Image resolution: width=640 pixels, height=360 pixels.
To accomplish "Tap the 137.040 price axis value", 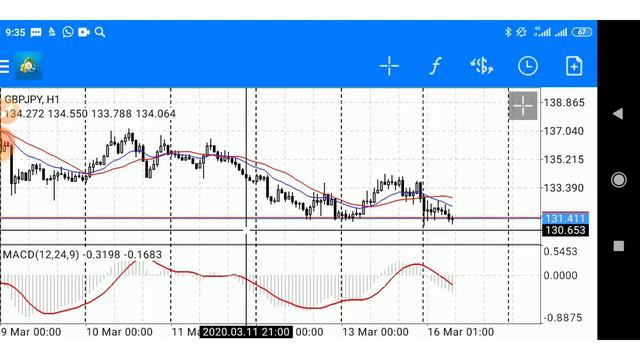I will (x=564, y=131).
